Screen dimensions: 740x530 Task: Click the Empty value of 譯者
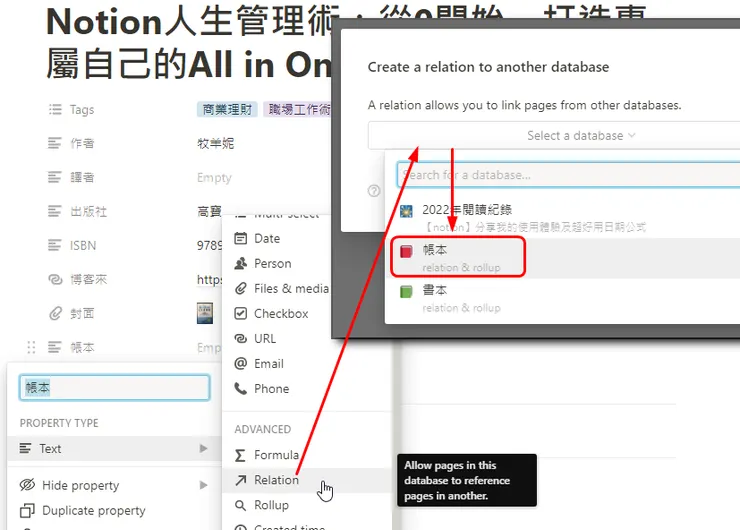[x=214, y=177]
